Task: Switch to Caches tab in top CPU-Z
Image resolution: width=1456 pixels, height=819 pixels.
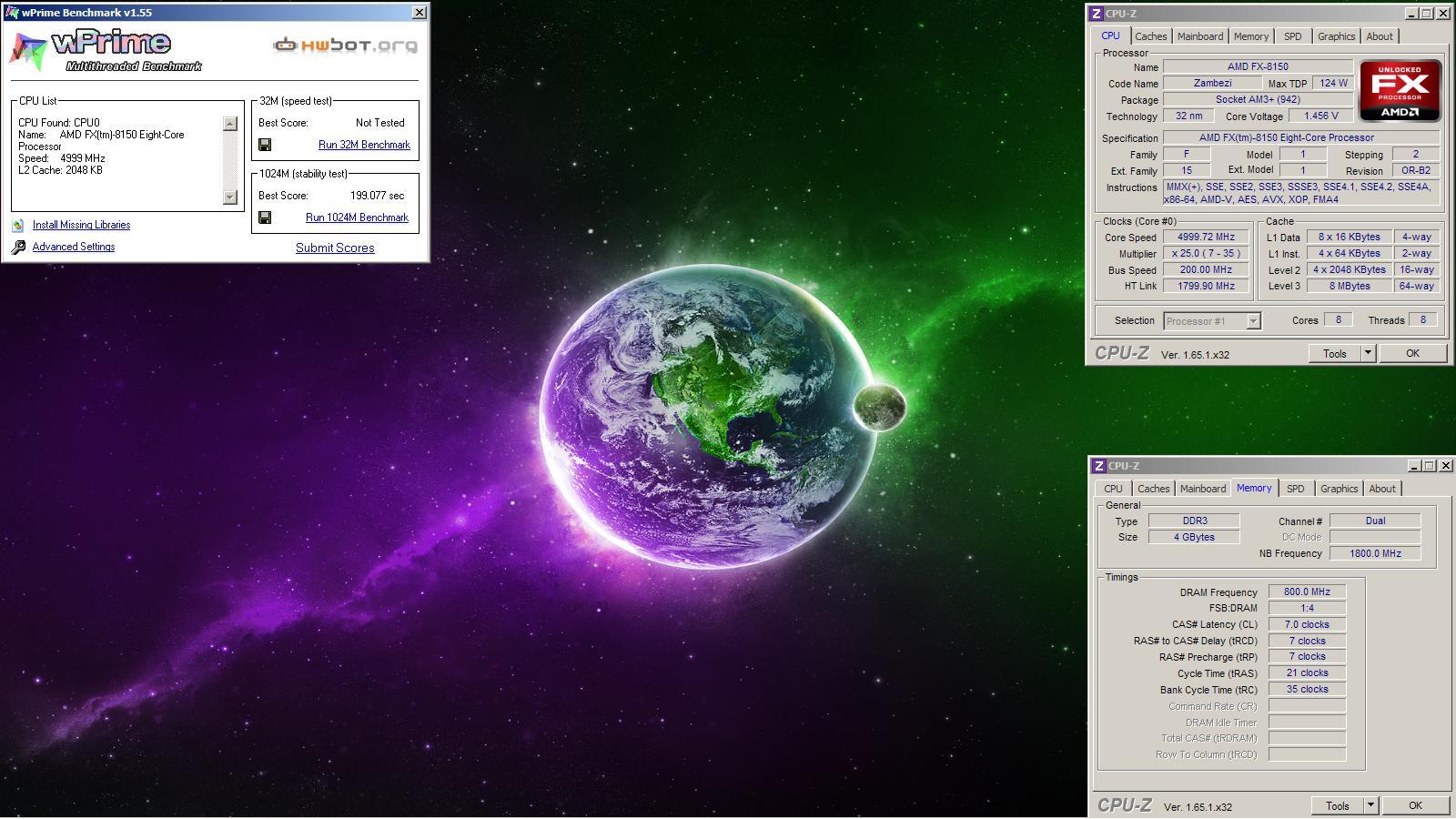Action: click(x=1150, y=36)
